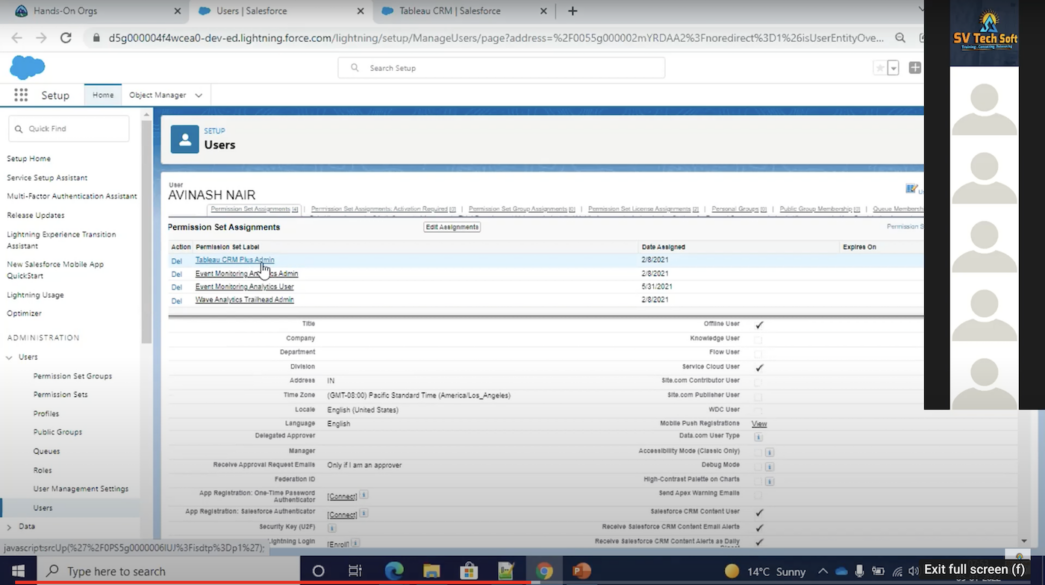
Task: Select the Home tab in Setup
Action: coord(102,94)
